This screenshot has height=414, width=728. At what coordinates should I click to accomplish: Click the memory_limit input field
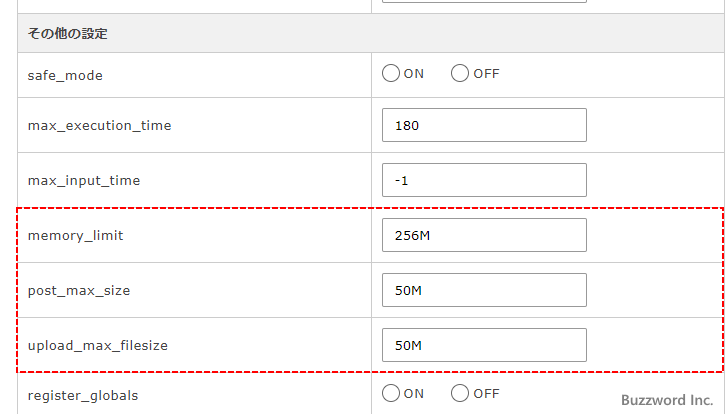point(484,235)
